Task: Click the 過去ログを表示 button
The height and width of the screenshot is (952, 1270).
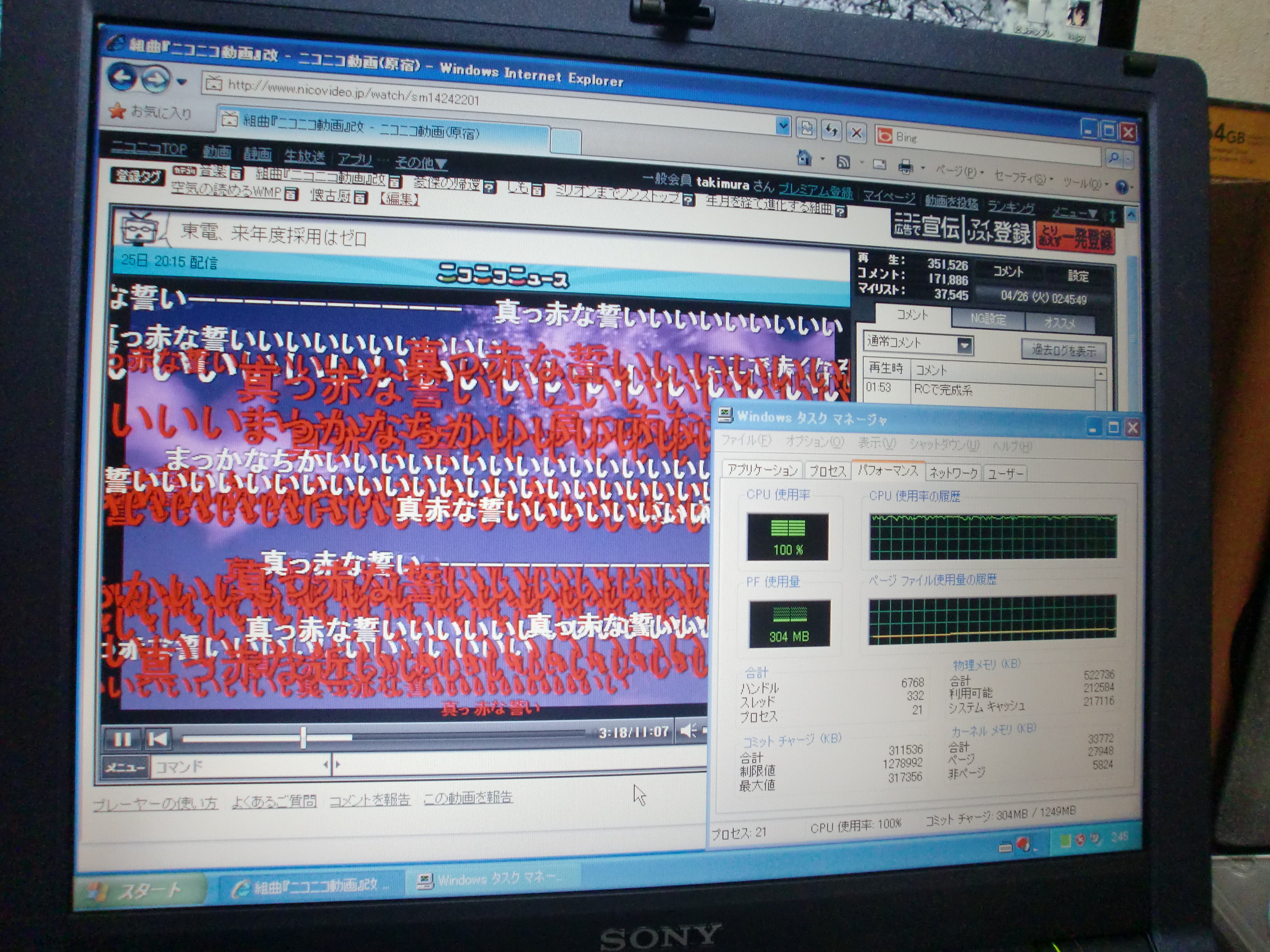Action: coord(1064,350)
